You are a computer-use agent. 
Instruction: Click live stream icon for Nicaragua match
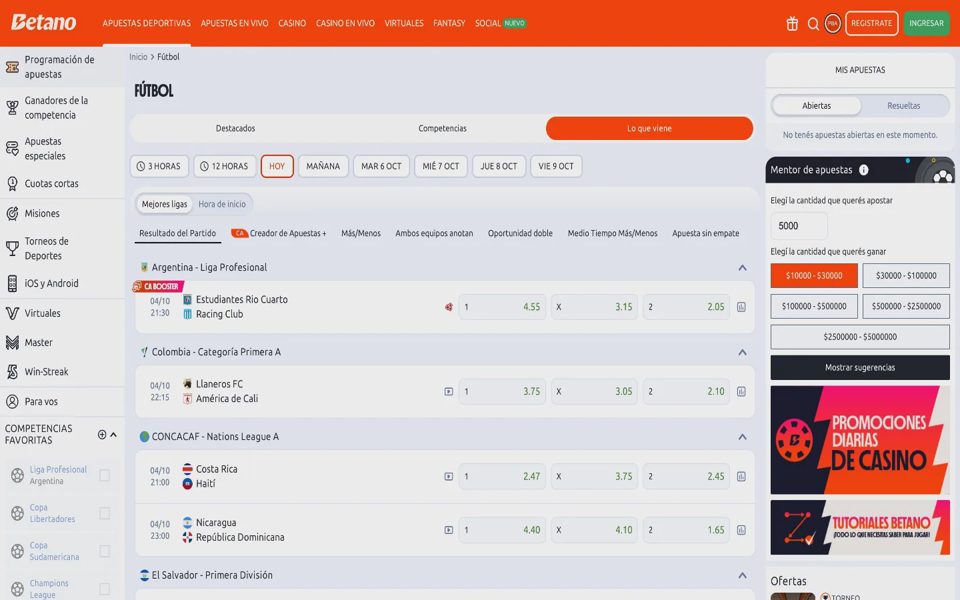449,530
